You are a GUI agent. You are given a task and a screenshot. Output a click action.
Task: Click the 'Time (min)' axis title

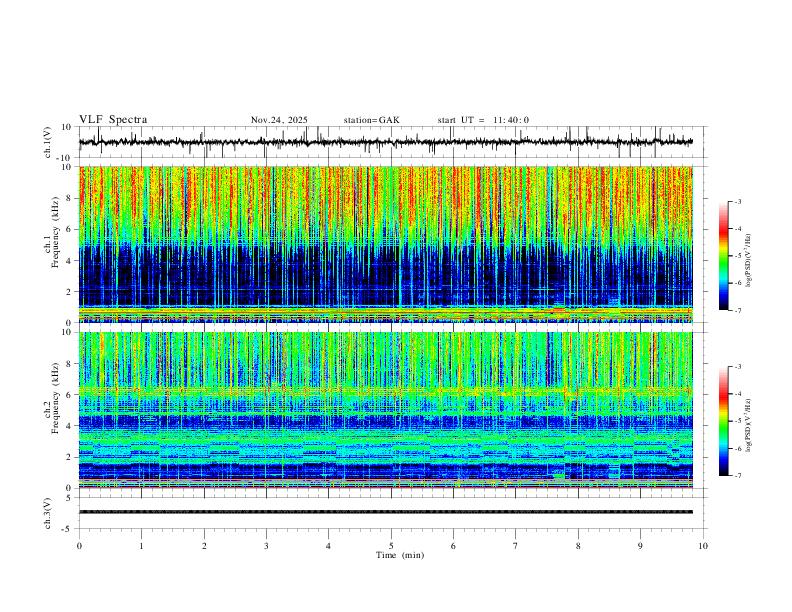(x=400, y=555)
